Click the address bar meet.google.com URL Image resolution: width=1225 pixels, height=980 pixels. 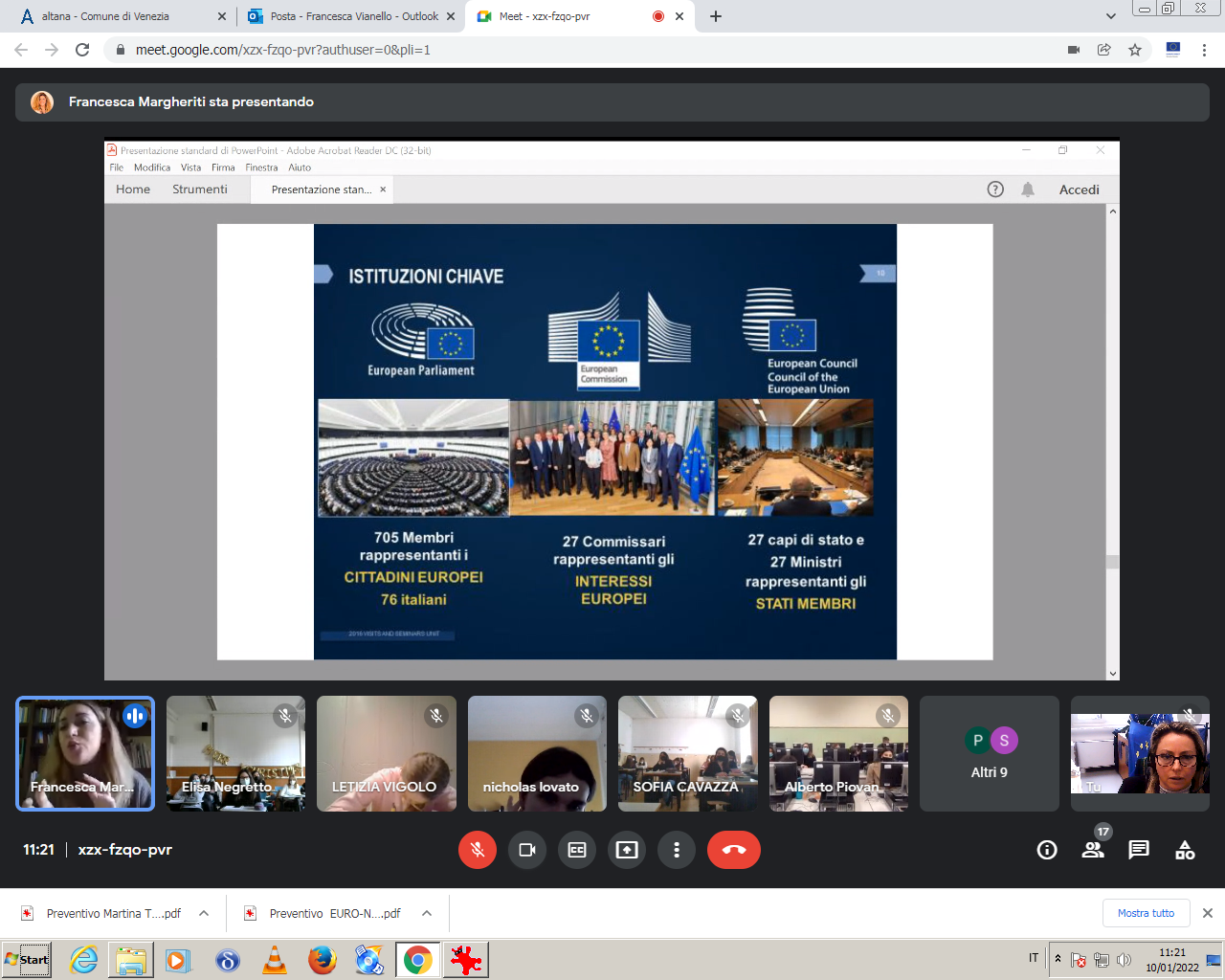point(283,50)
